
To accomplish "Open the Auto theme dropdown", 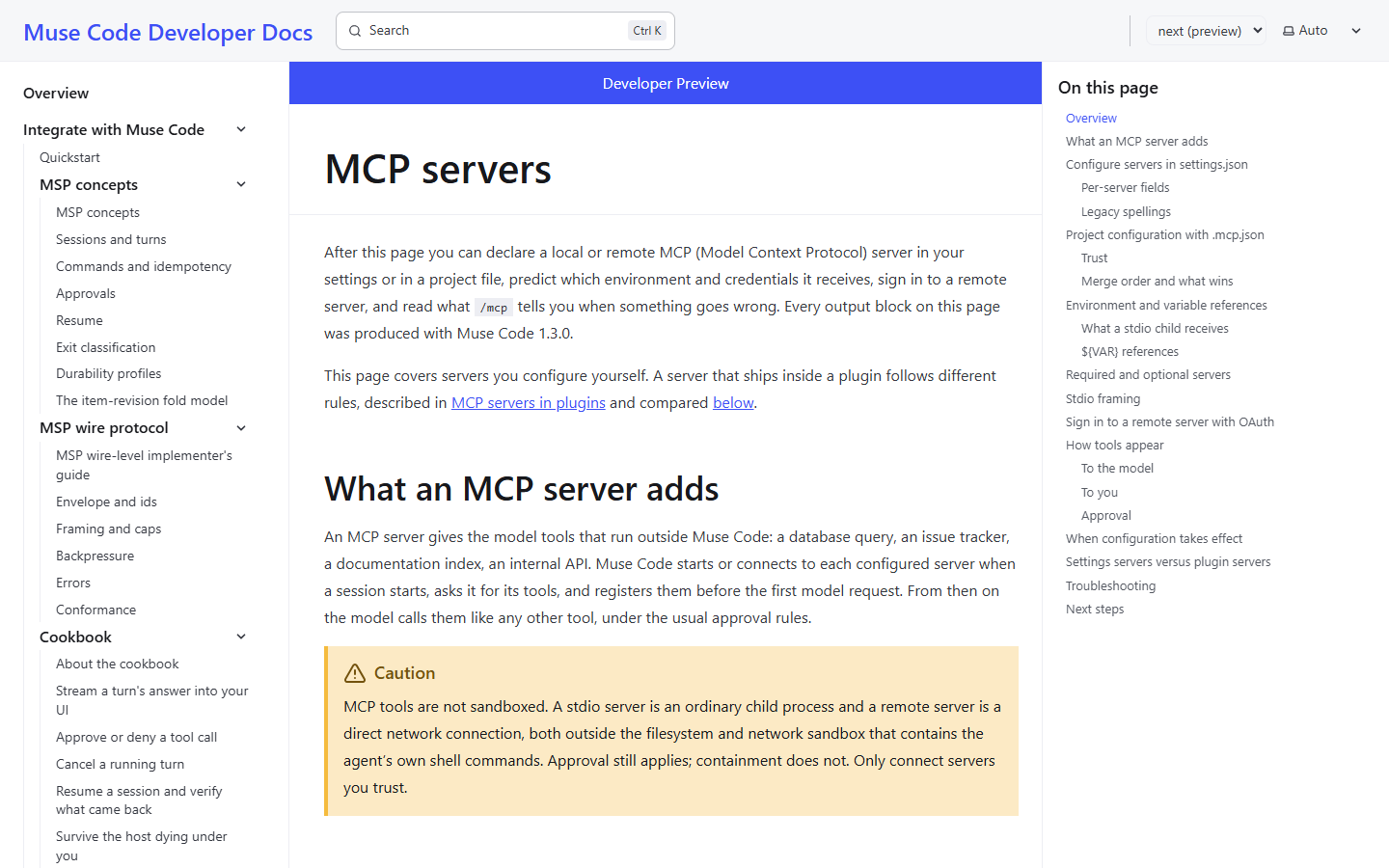I will (x=1321, y=31).
